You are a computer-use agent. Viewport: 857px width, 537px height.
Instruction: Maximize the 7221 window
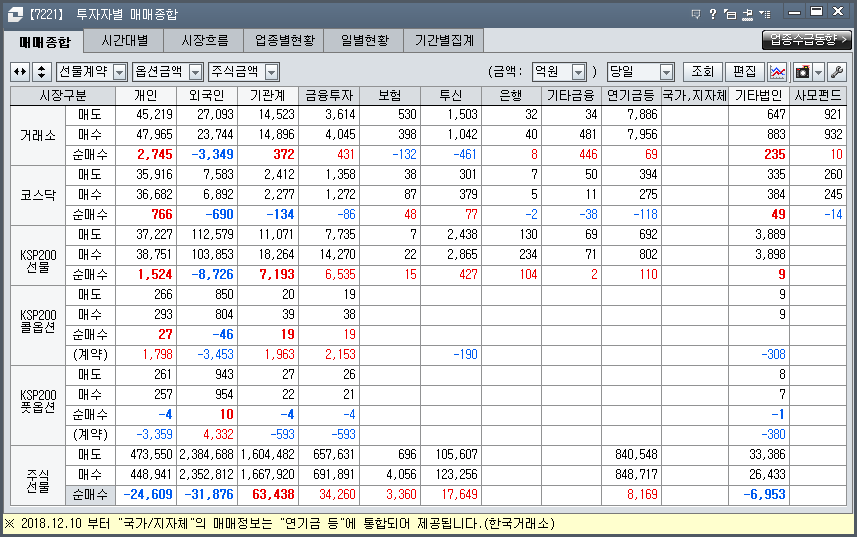[817, 12]
